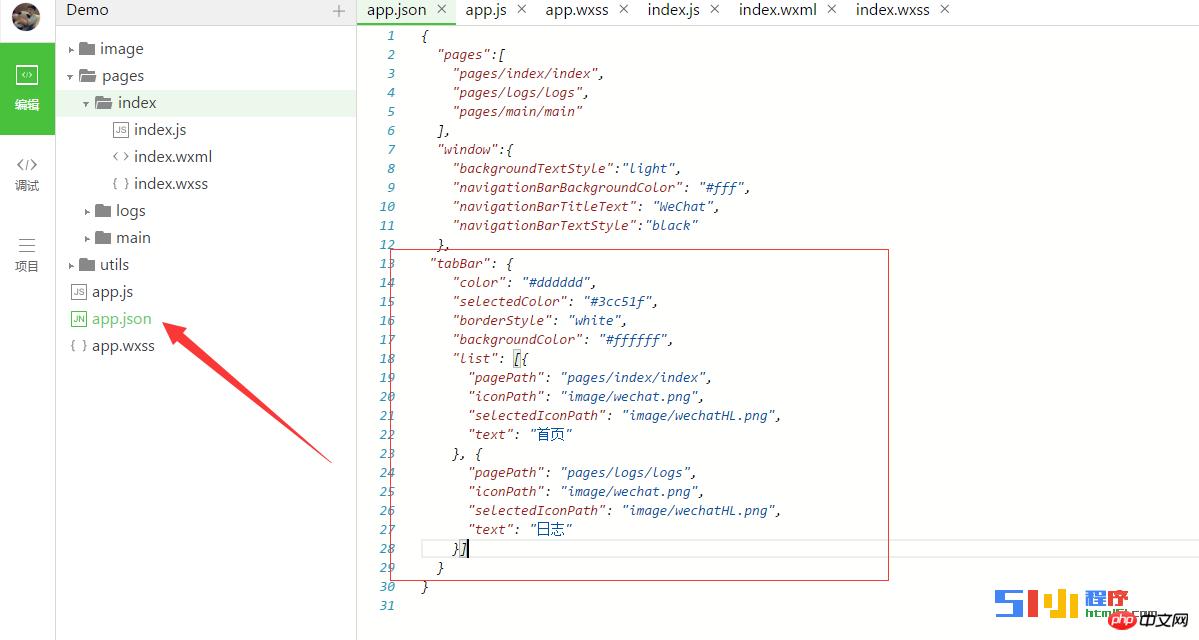Open the 项目 (Project) sidebar icon
This screenshot has width=1199, height=640.
pyautogui.click(x=27, y=254)
